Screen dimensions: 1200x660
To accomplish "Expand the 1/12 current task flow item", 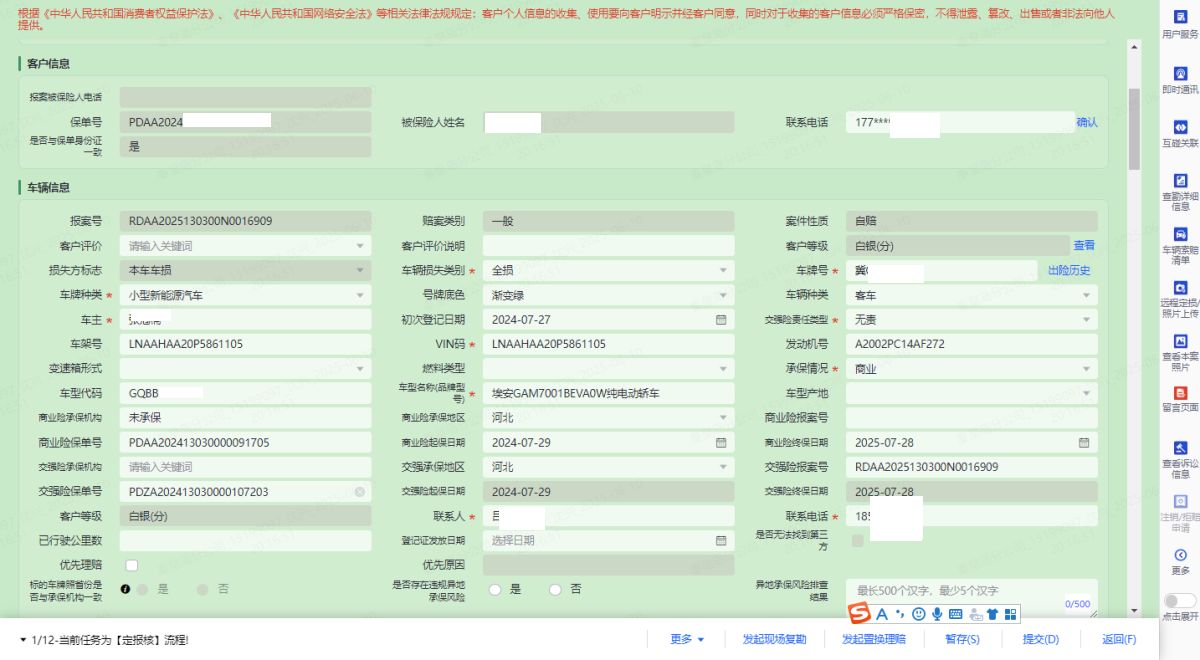I will (23, 639).
